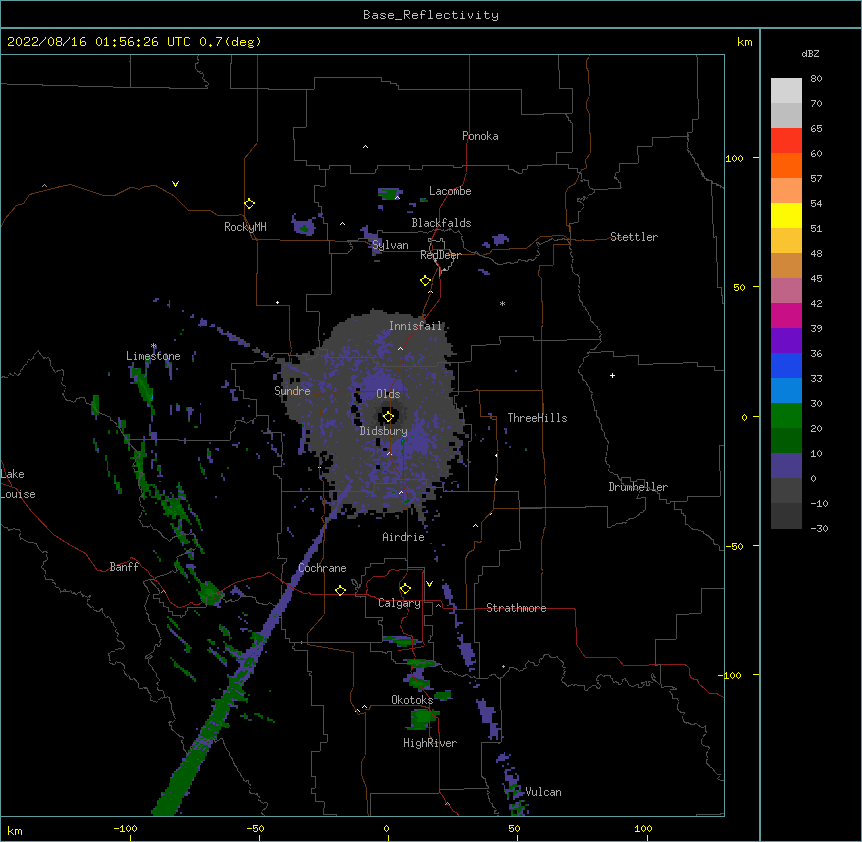
Task: Select the Limestone label
Action: (x=153, y=356)
